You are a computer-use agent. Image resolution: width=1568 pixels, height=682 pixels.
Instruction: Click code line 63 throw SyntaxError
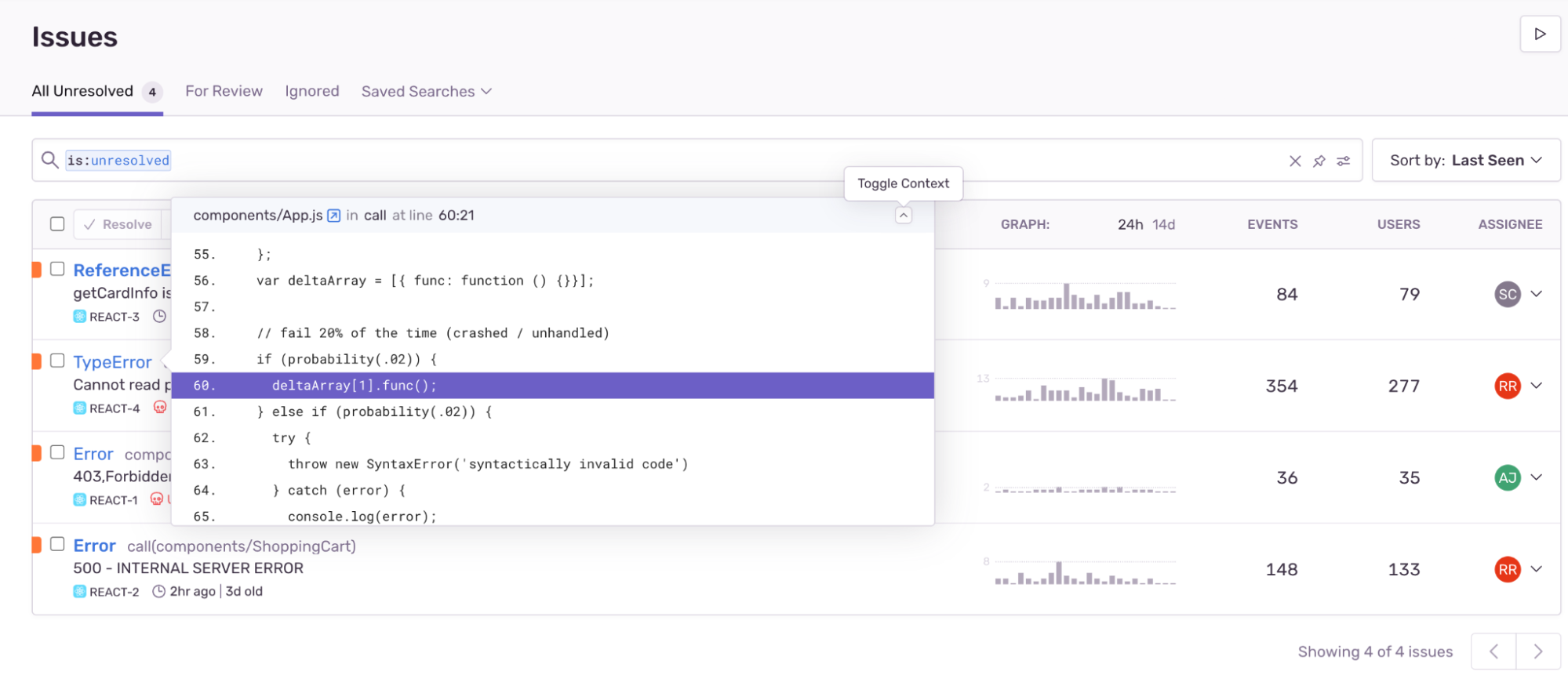tap(552, 464)
